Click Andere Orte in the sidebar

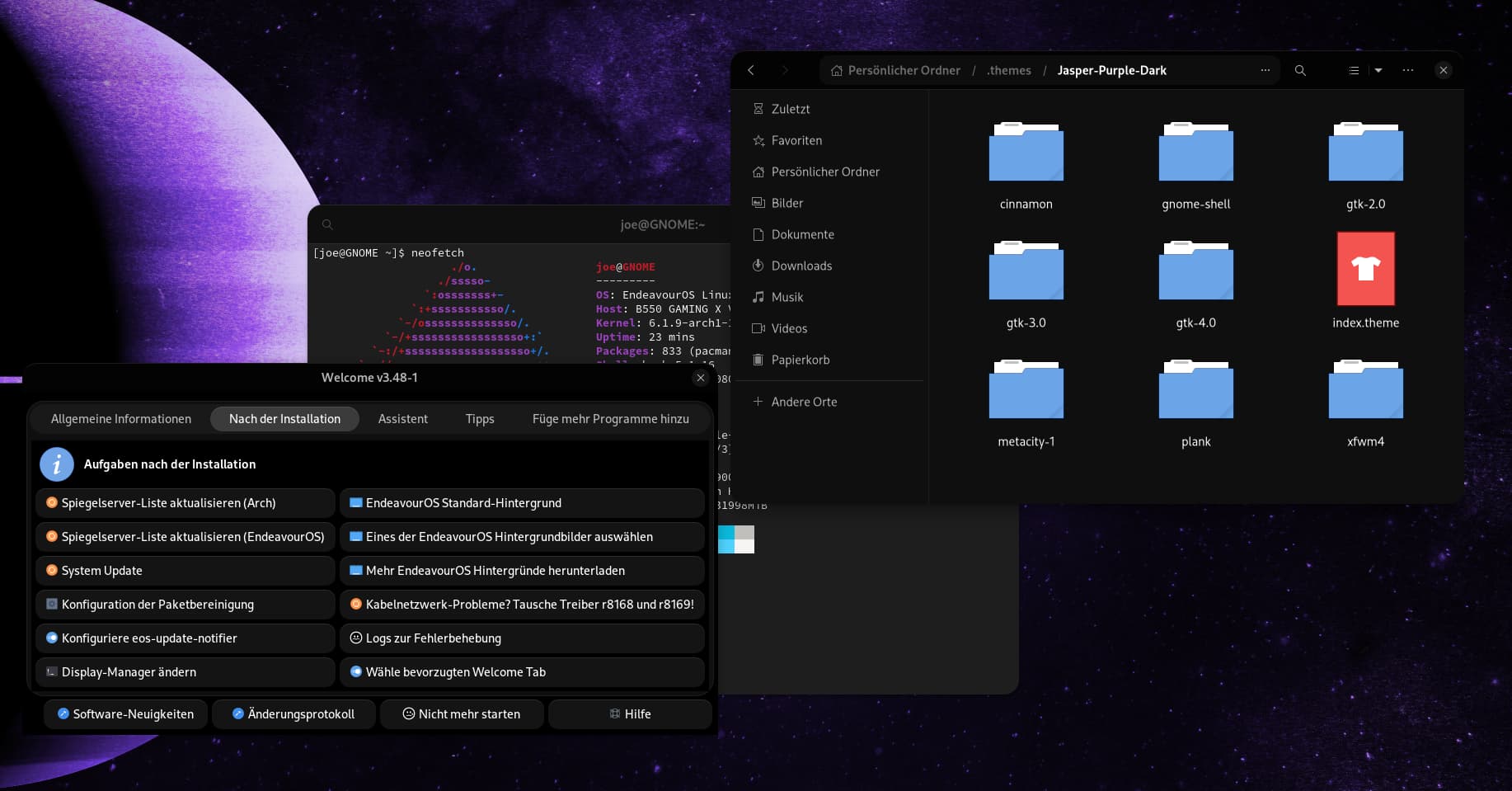pos(829,402)
